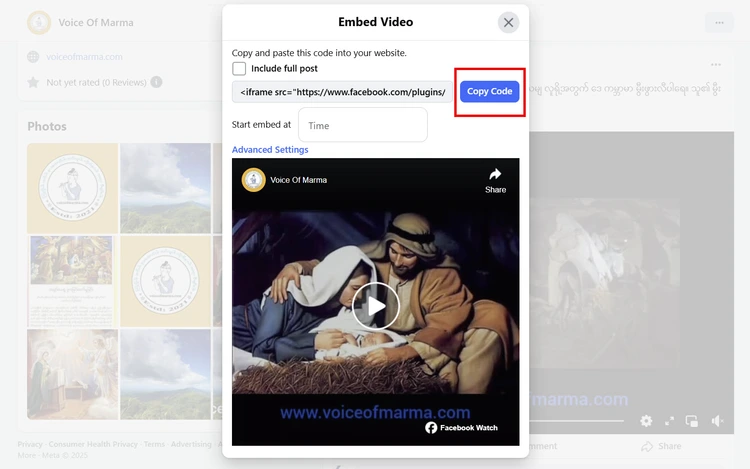
Task: Open video settings gear icon
Action: point(646,421)
